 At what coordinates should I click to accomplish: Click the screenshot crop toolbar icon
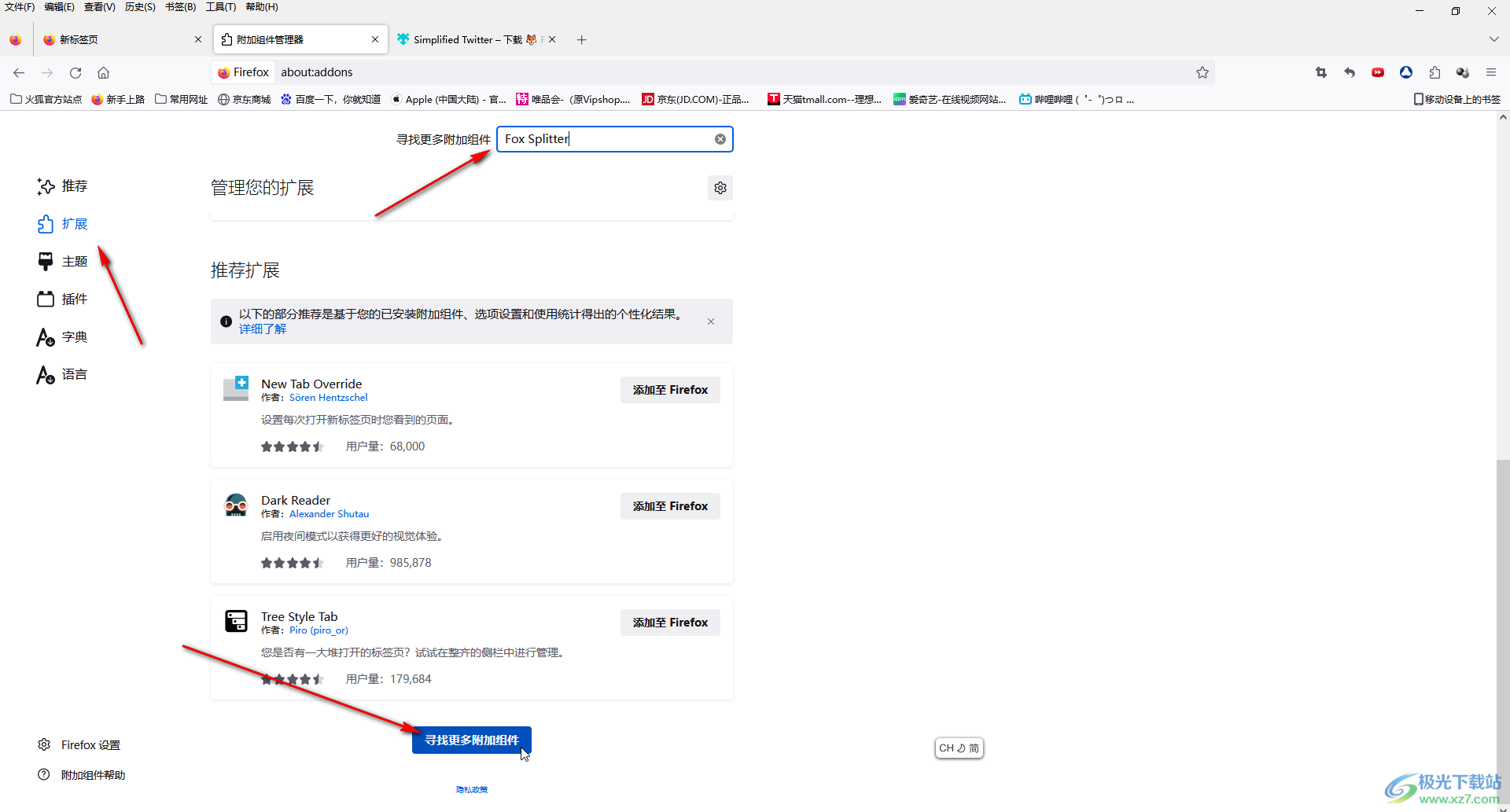pos(1321,72)
